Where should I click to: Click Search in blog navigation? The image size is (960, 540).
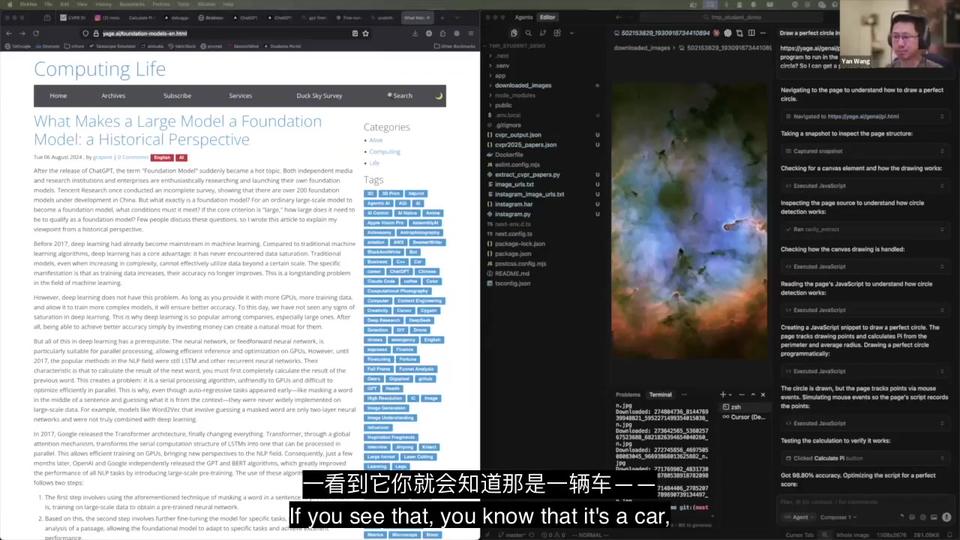400,96
